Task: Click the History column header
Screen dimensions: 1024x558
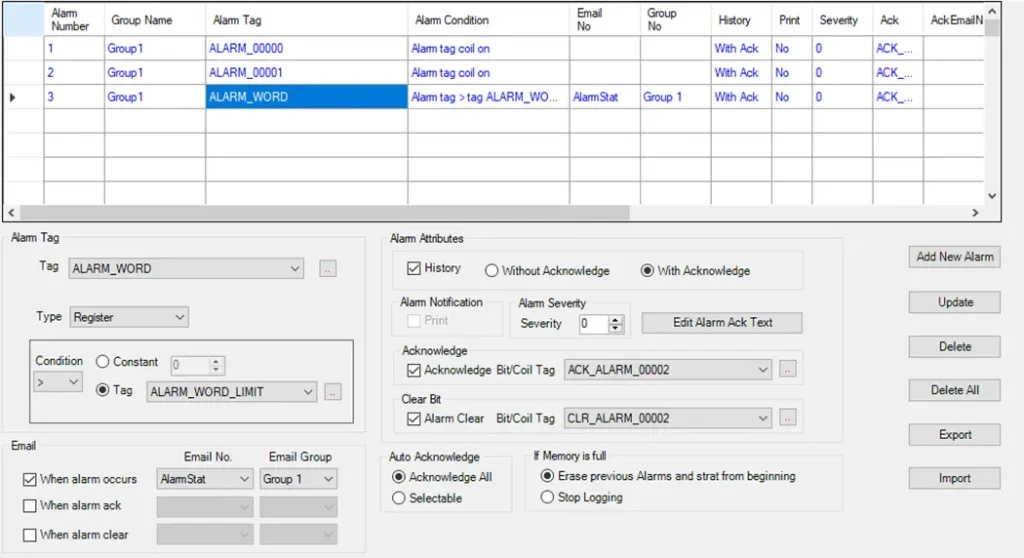Action: (741, 20)
